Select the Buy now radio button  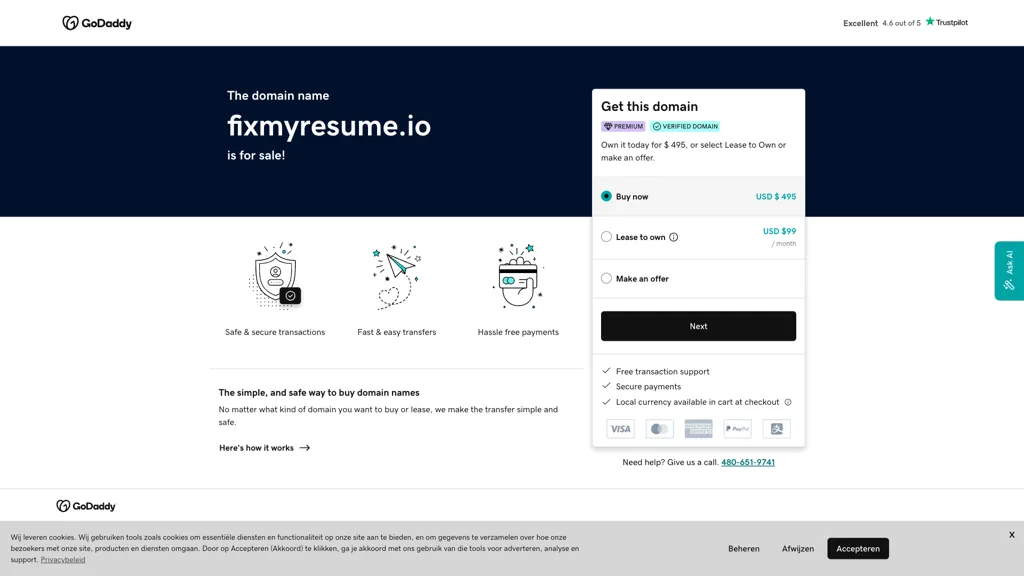(x=606, y=197)
